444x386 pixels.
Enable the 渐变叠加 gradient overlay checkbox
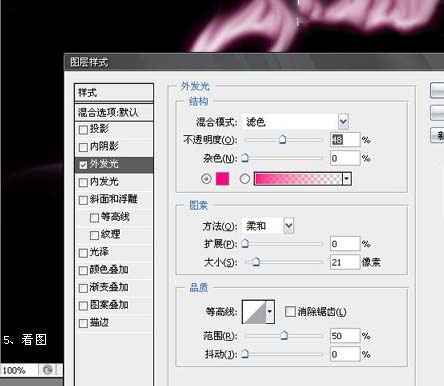click(x=83, y=288)
